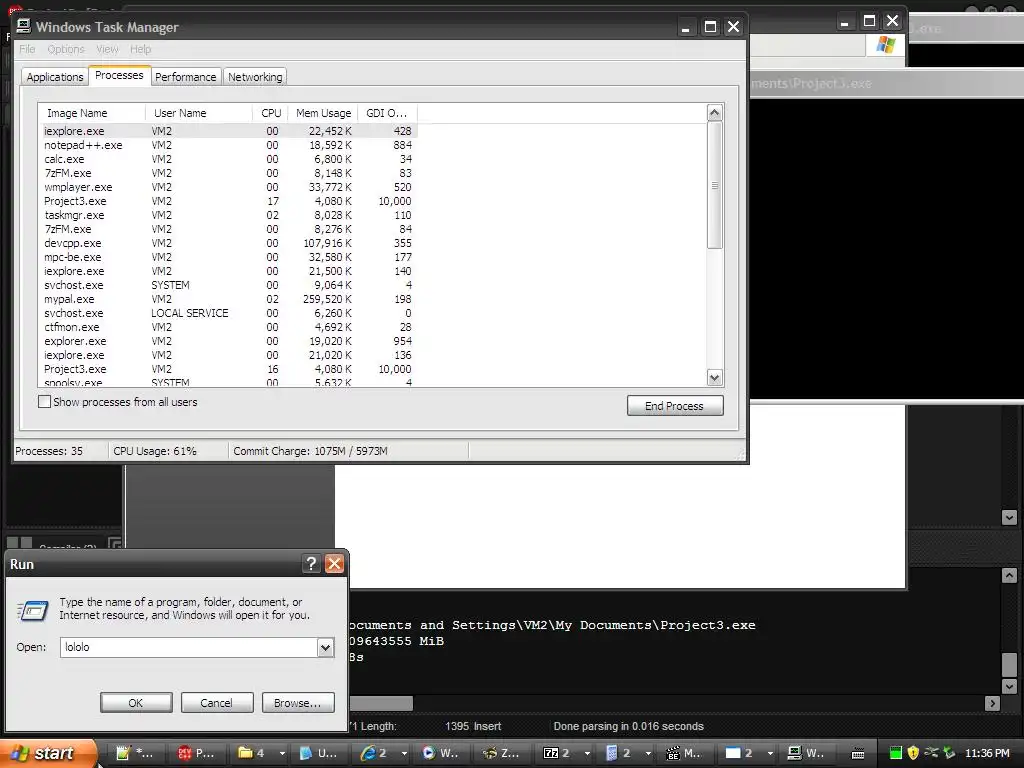Click OK in the Run dialog

pos(136,703)
